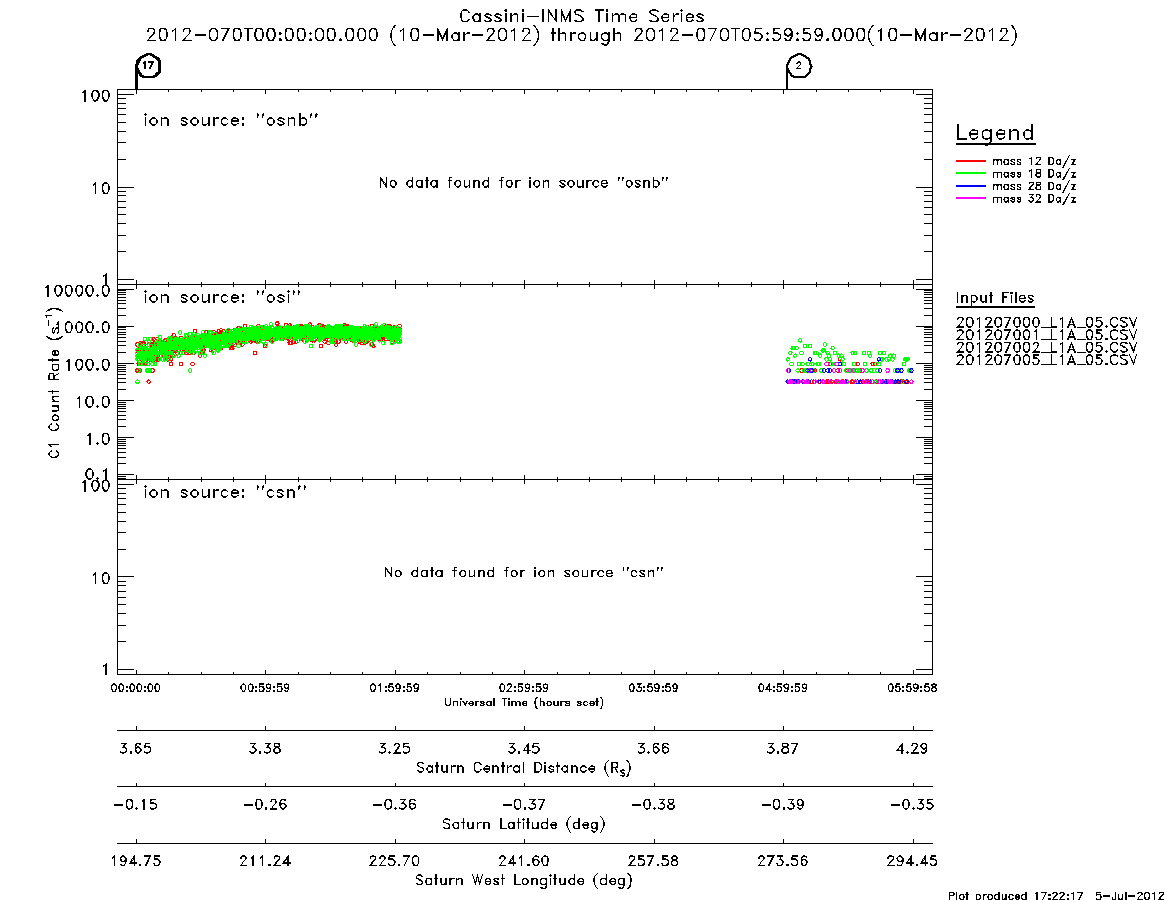The image size is (1165, 900).
Task: Click the Plot produced timestamp
Action: (1056, 896)
